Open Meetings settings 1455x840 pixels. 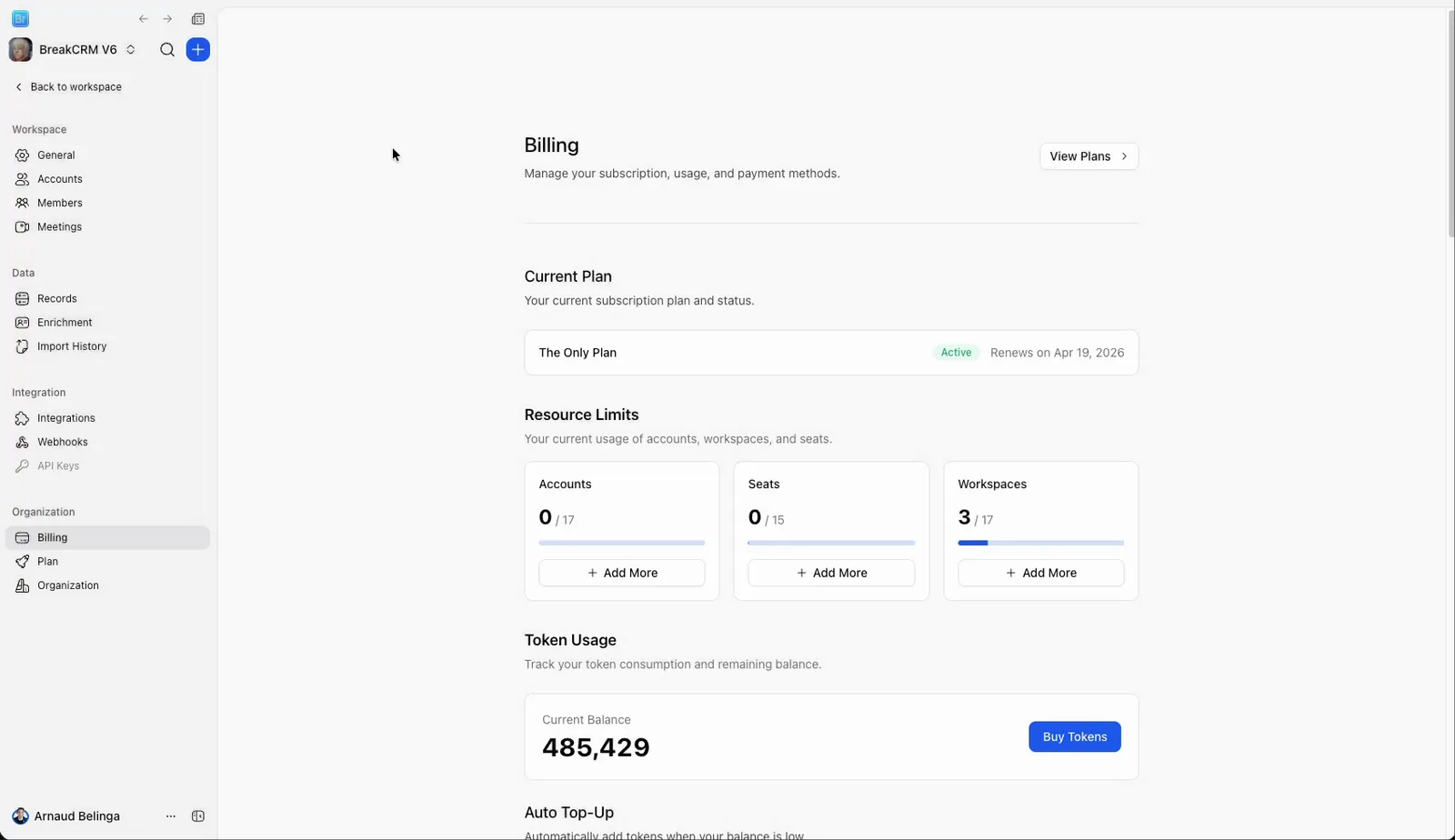[x=107, y=227]
